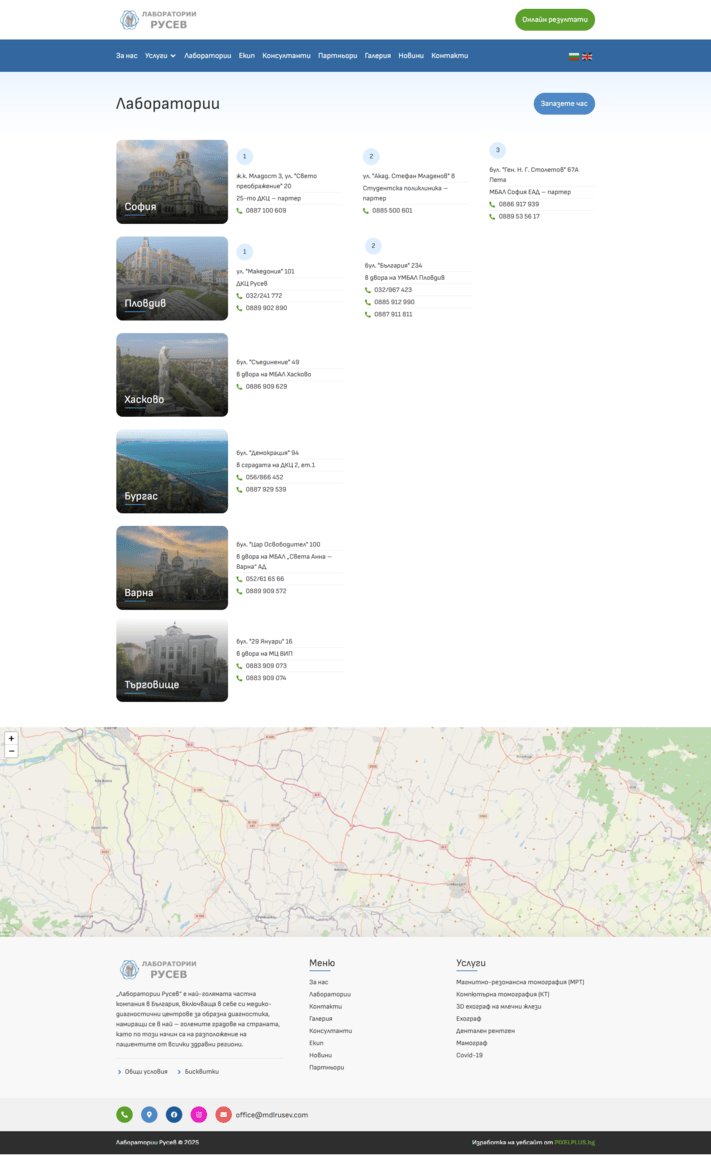
Task: Open the Facebook footer icon
Action: pos(174,1115)
